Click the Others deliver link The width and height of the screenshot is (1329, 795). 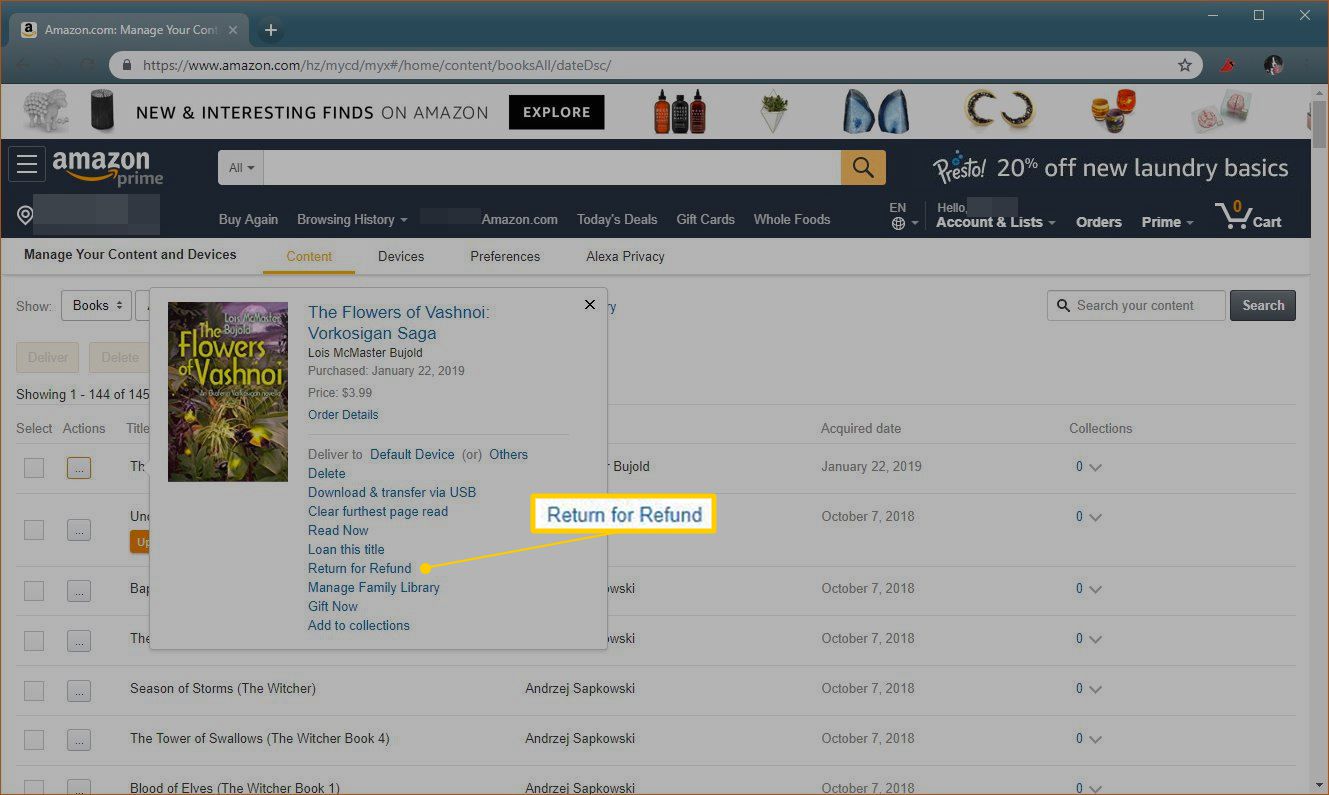click(x=508, y=454)
